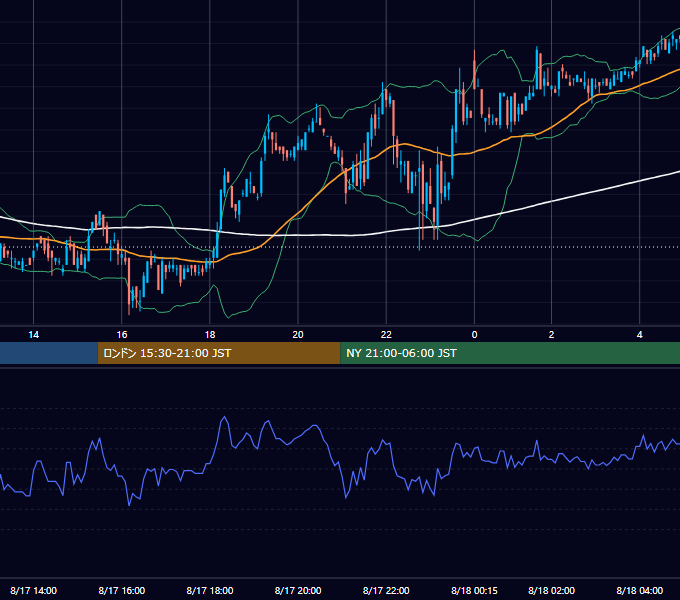This screenshot has width=680, height=600.
Task: Click the 8/18 02:00 time label
Action: (x=551, y=590)
